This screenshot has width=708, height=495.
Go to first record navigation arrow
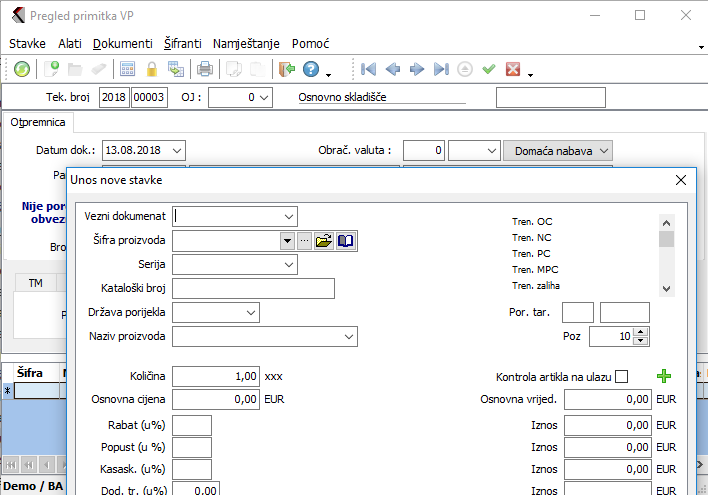(x=369, y=69)
